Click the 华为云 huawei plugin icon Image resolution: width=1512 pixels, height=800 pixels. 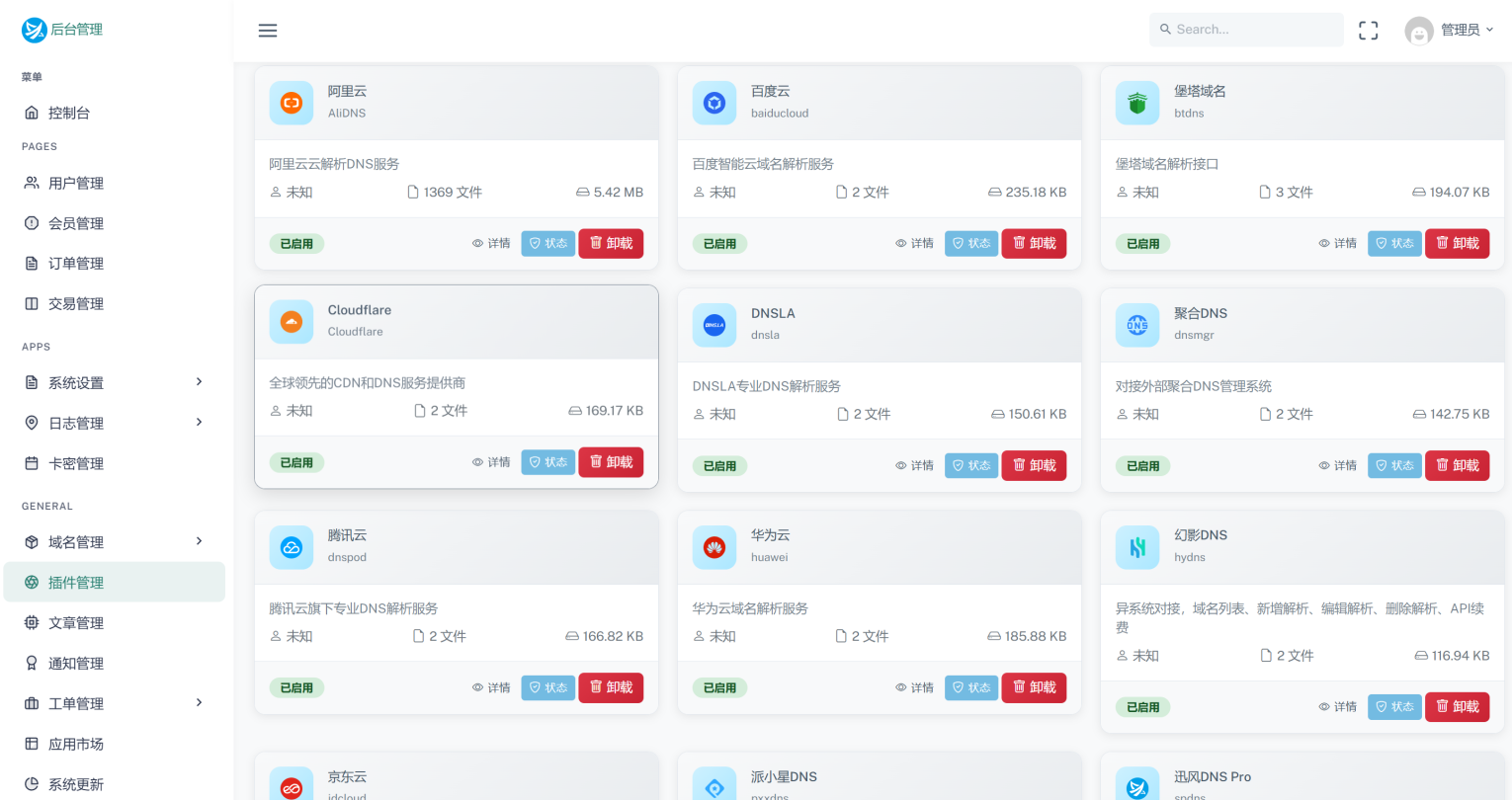pyautogui.click(x=714, y=546)
